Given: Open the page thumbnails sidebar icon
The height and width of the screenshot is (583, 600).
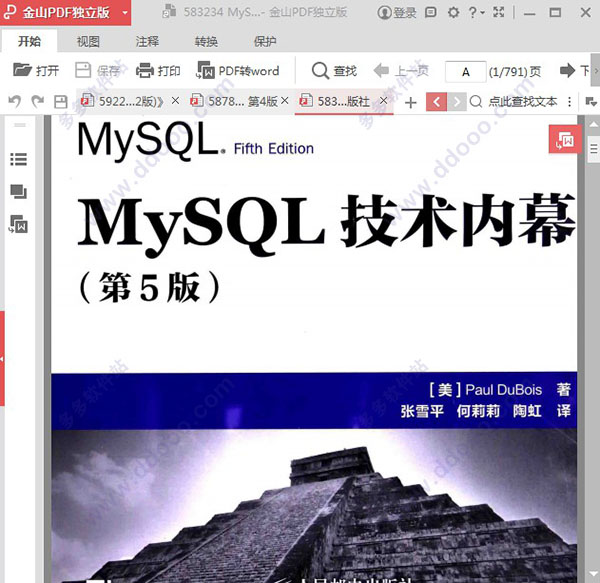Looking at the screenshot, I should [18, 191].
